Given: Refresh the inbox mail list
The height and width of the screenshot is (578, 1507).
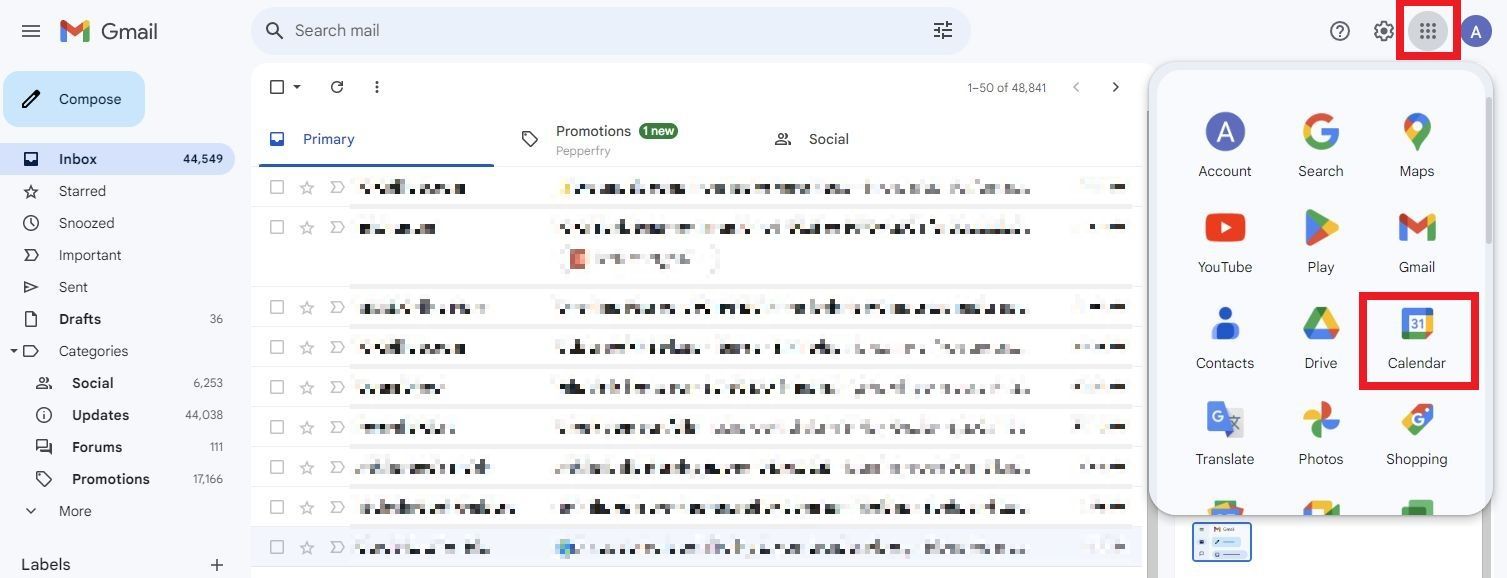Looking at the screenshot, I should 337,87.
